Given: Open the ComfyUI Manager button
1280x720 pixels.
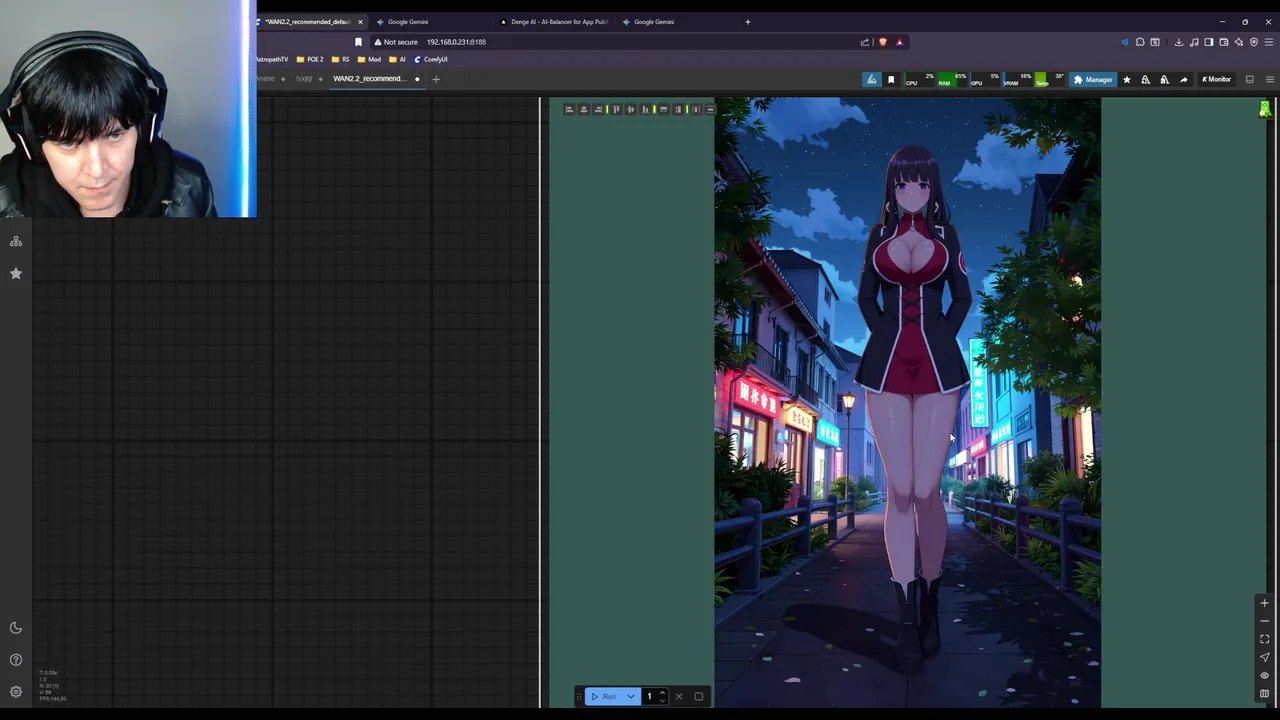Looking at the screenshot, I should point(1092,80).
